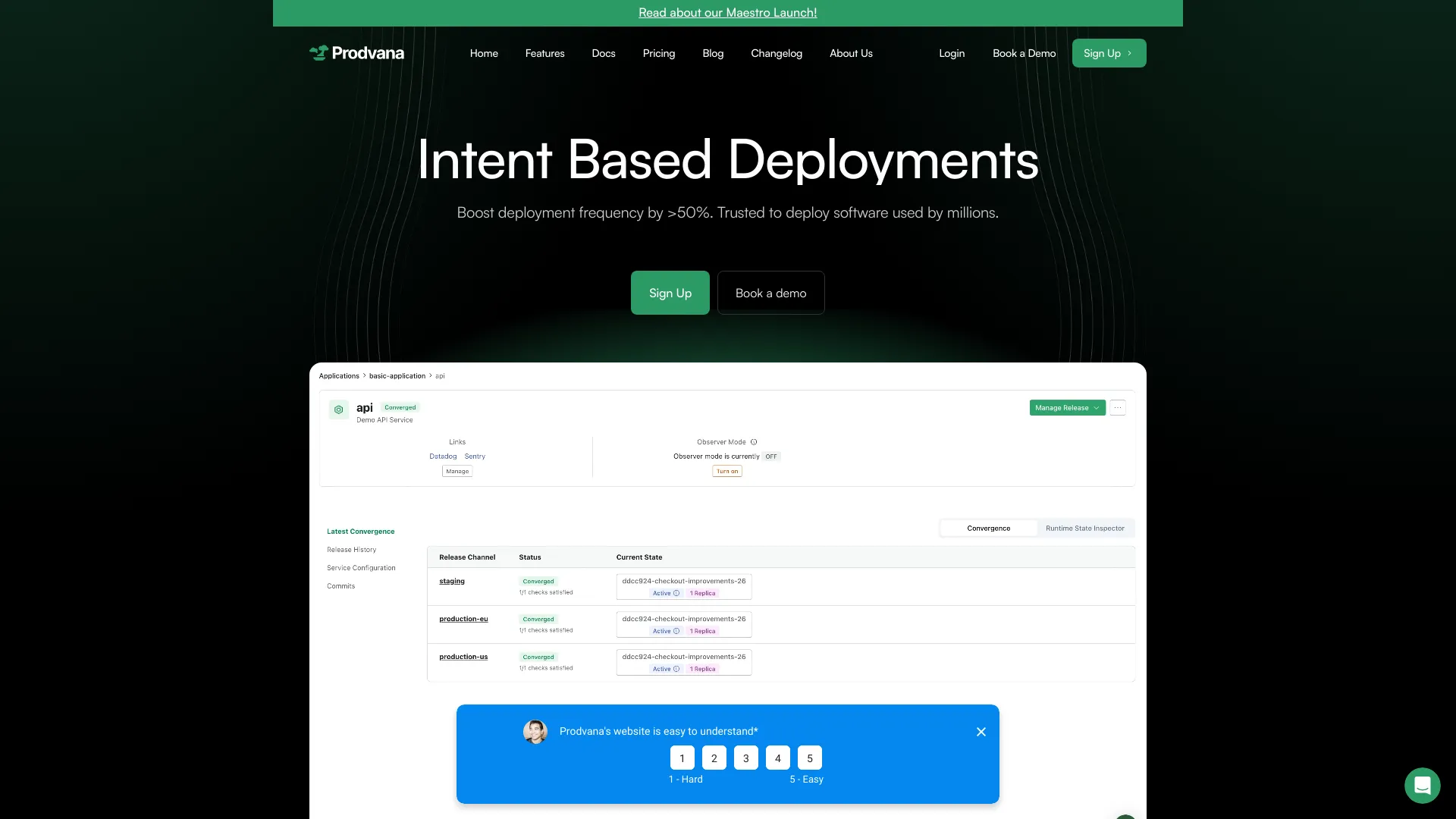Viewport: 1456px width, 819px height.
Task: Click the Active info icon in the production-us row
Action: pyautogui.click(x=676, y=669)
